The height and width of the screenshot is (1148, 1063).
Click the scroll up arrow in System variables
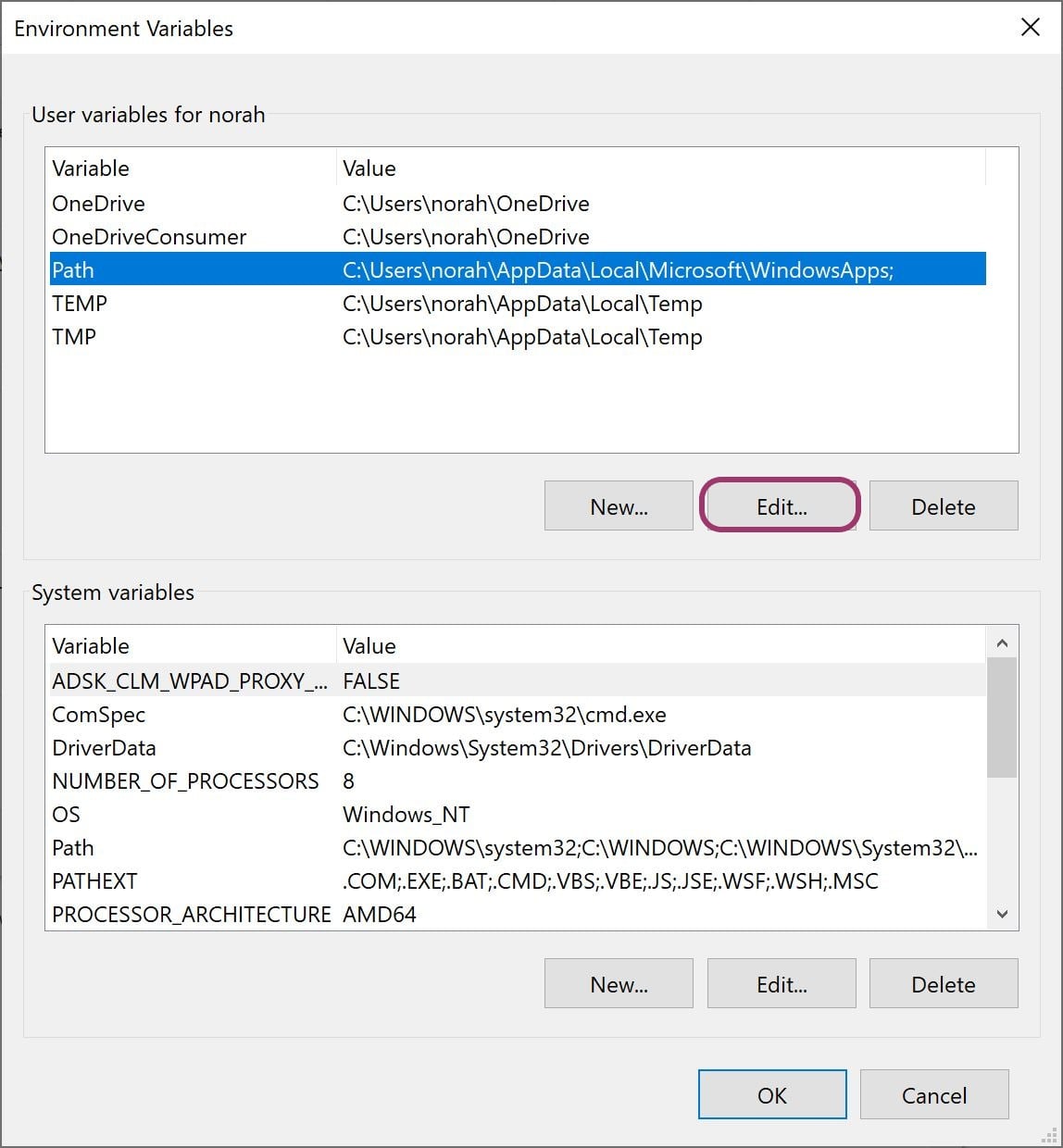pos(1002,643)
